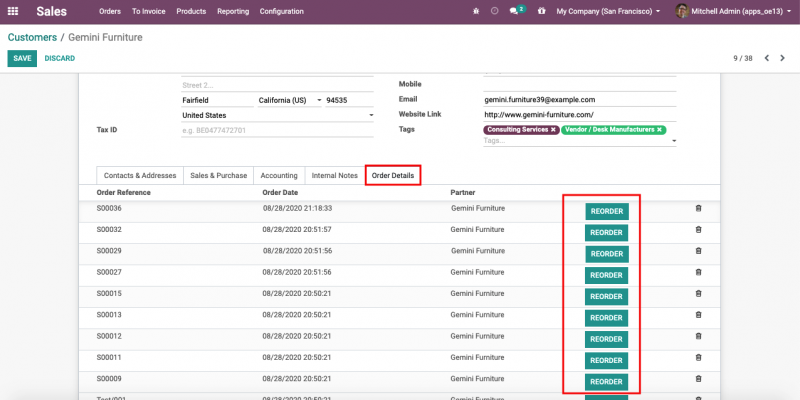The width and height of the screenshot is (800, 400).
Task: Delete order S00009 with trash icon
Action: click(x=698, y=379)
